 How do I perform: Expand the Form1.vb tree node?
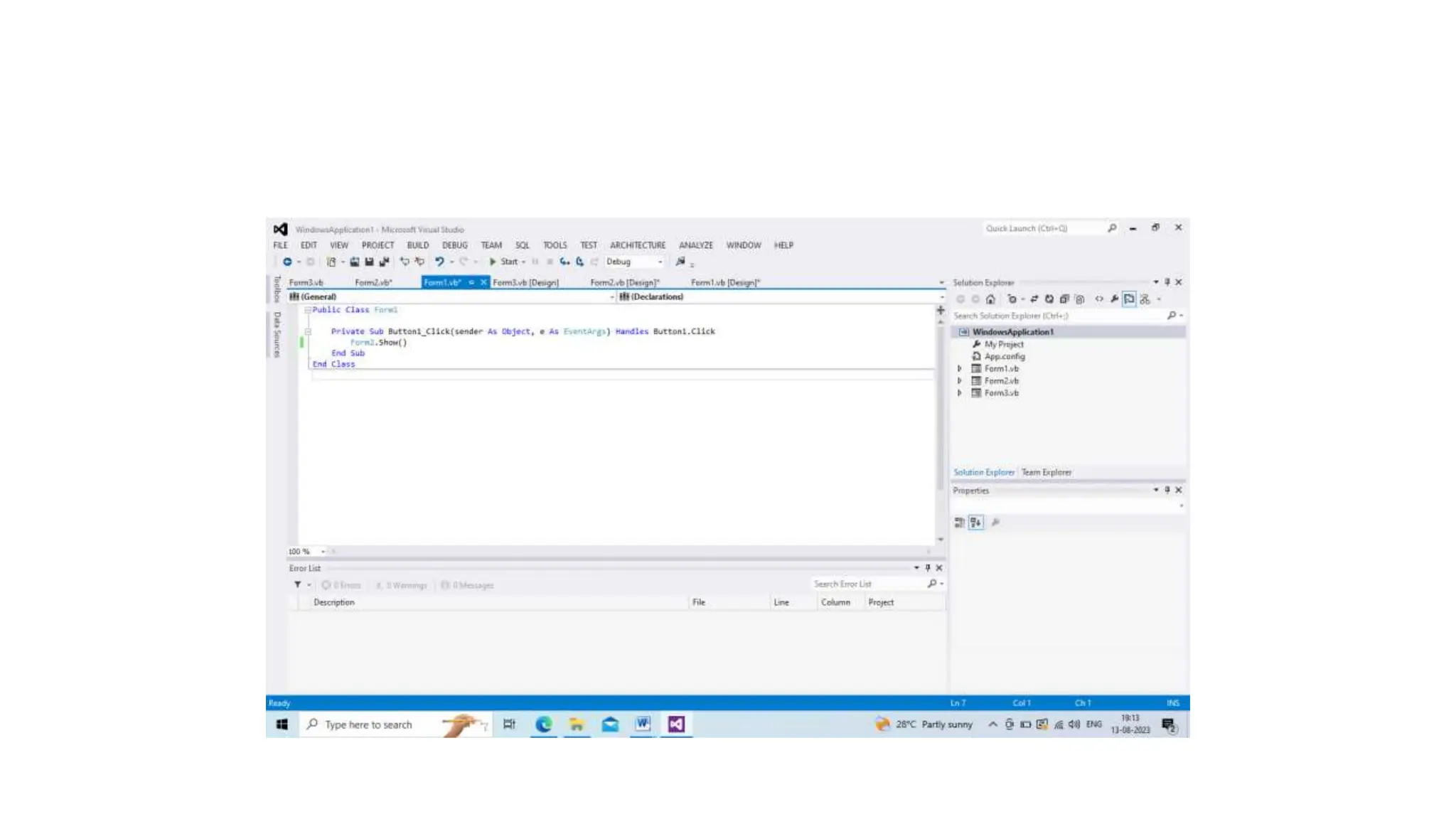pyautogui.click(x=959, y=368)
